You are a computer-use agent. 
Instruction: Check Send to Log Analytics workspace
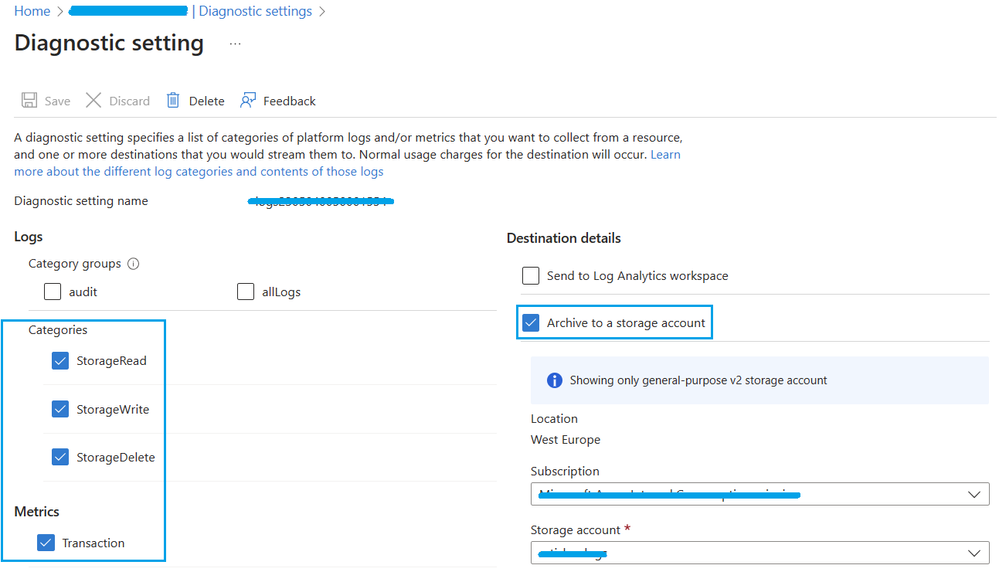point(531,276)
